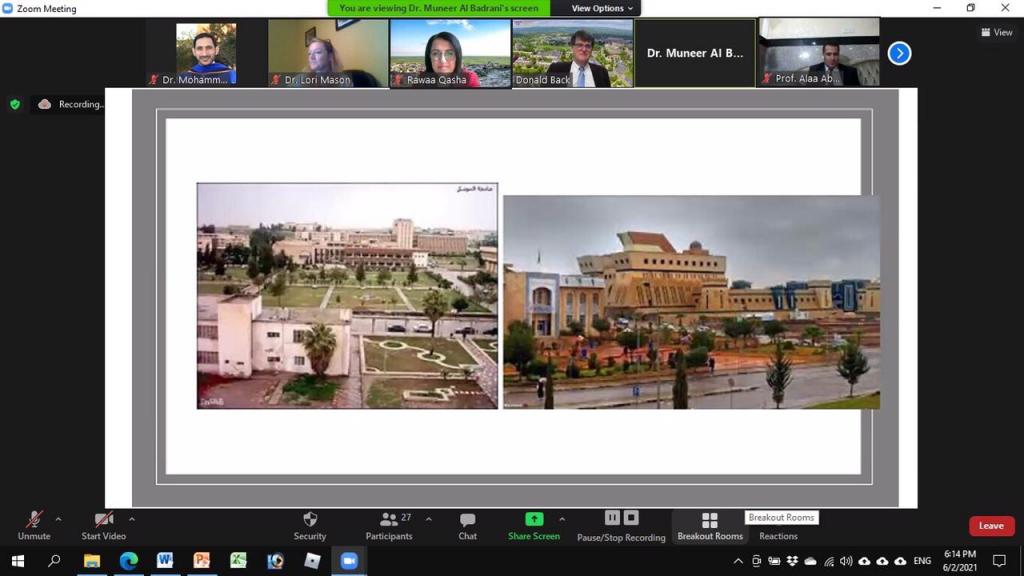The height and width of the screenshot is (576, 1024).
Task: Open Breakout Rooms
Action: coord(710,524)
